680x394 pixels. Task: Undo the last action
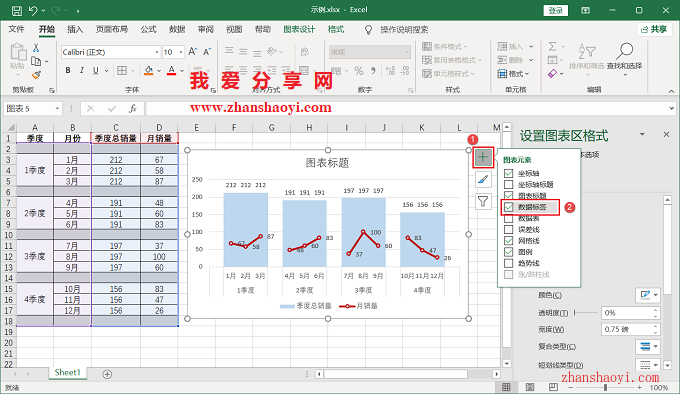(x=33, y=10)
